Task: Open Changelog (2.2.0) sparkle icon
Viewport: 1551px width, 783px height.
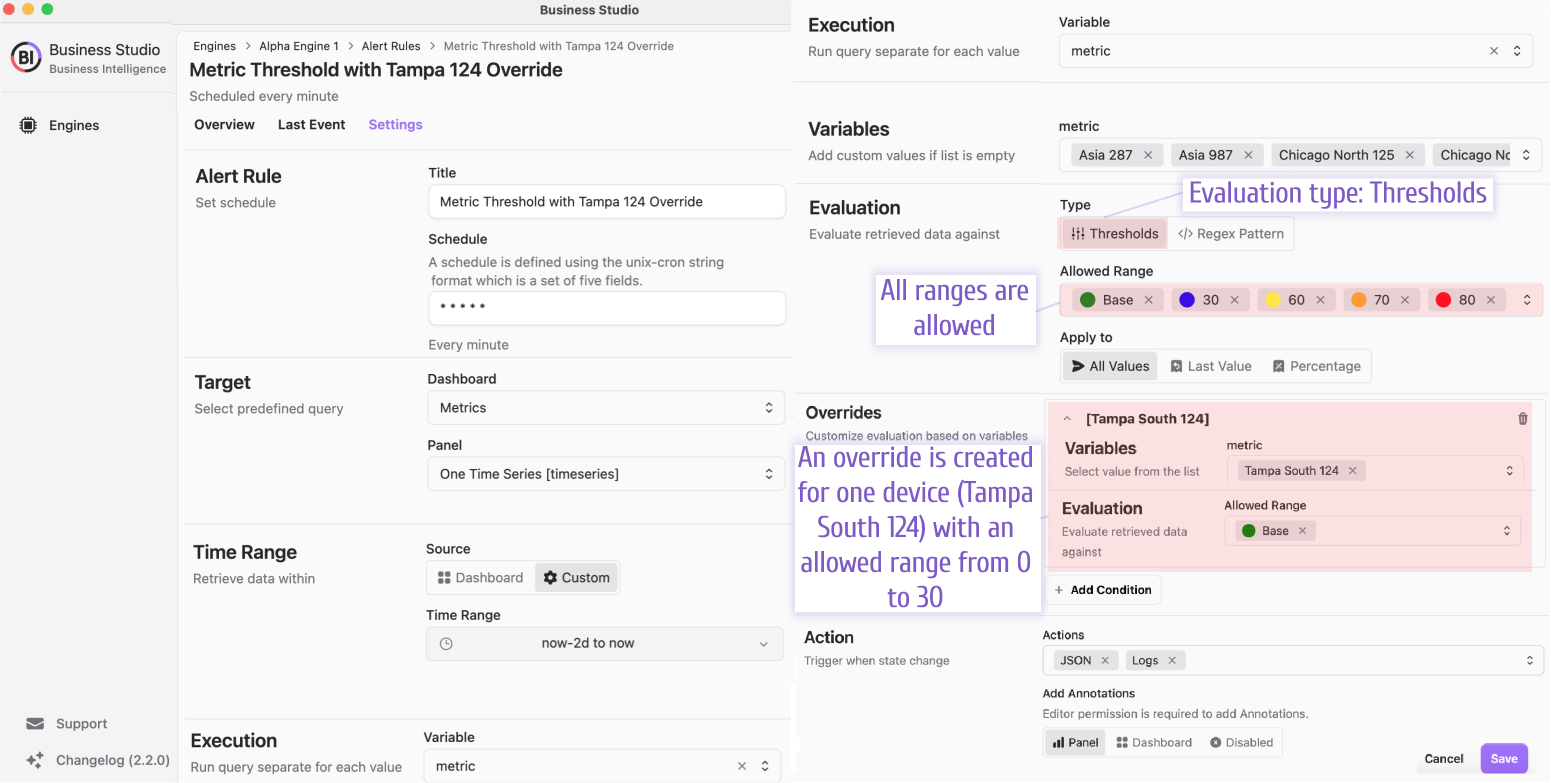Action: [35, 760]
